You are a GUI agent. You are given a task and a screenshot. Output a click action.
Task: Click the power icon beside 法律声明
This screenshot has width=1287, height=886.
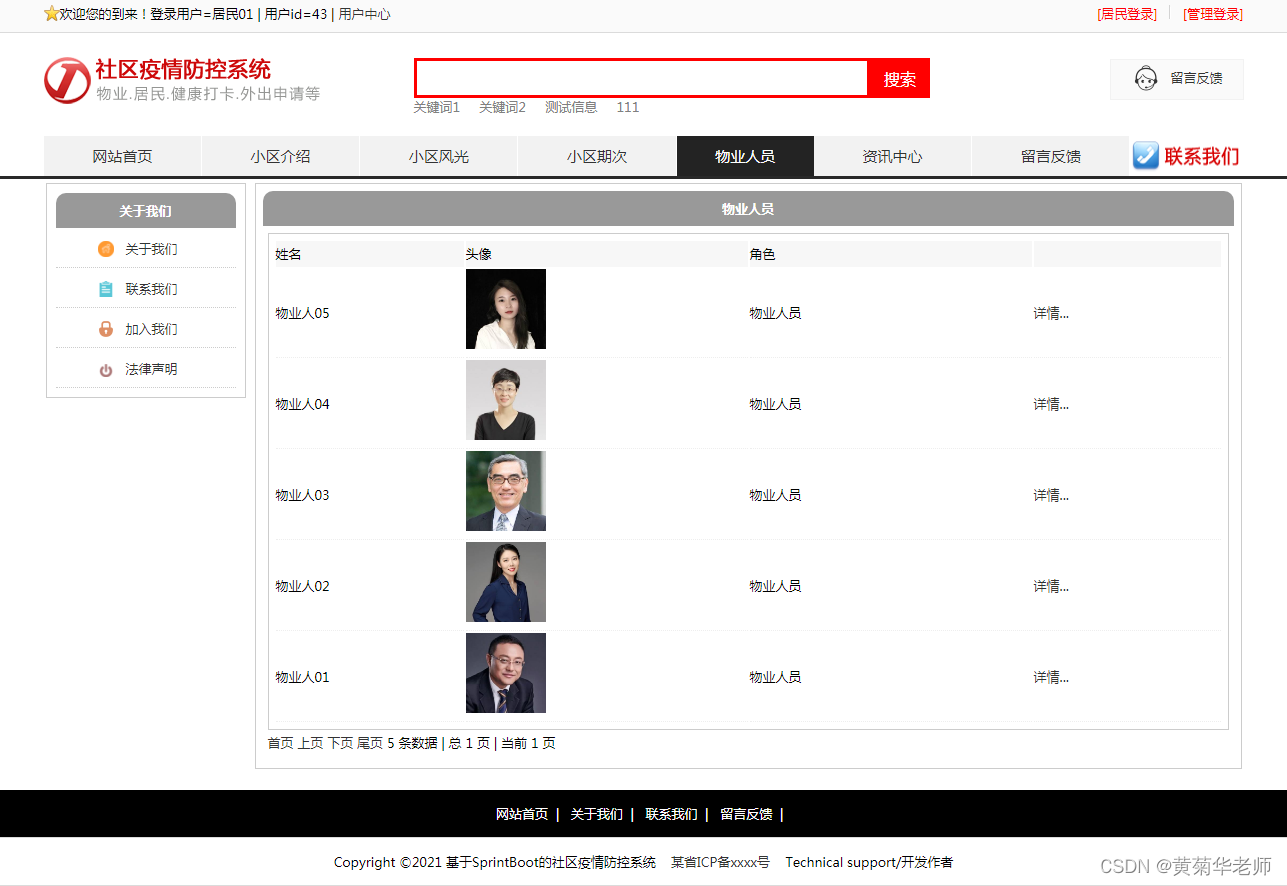(x=106, y=370)
